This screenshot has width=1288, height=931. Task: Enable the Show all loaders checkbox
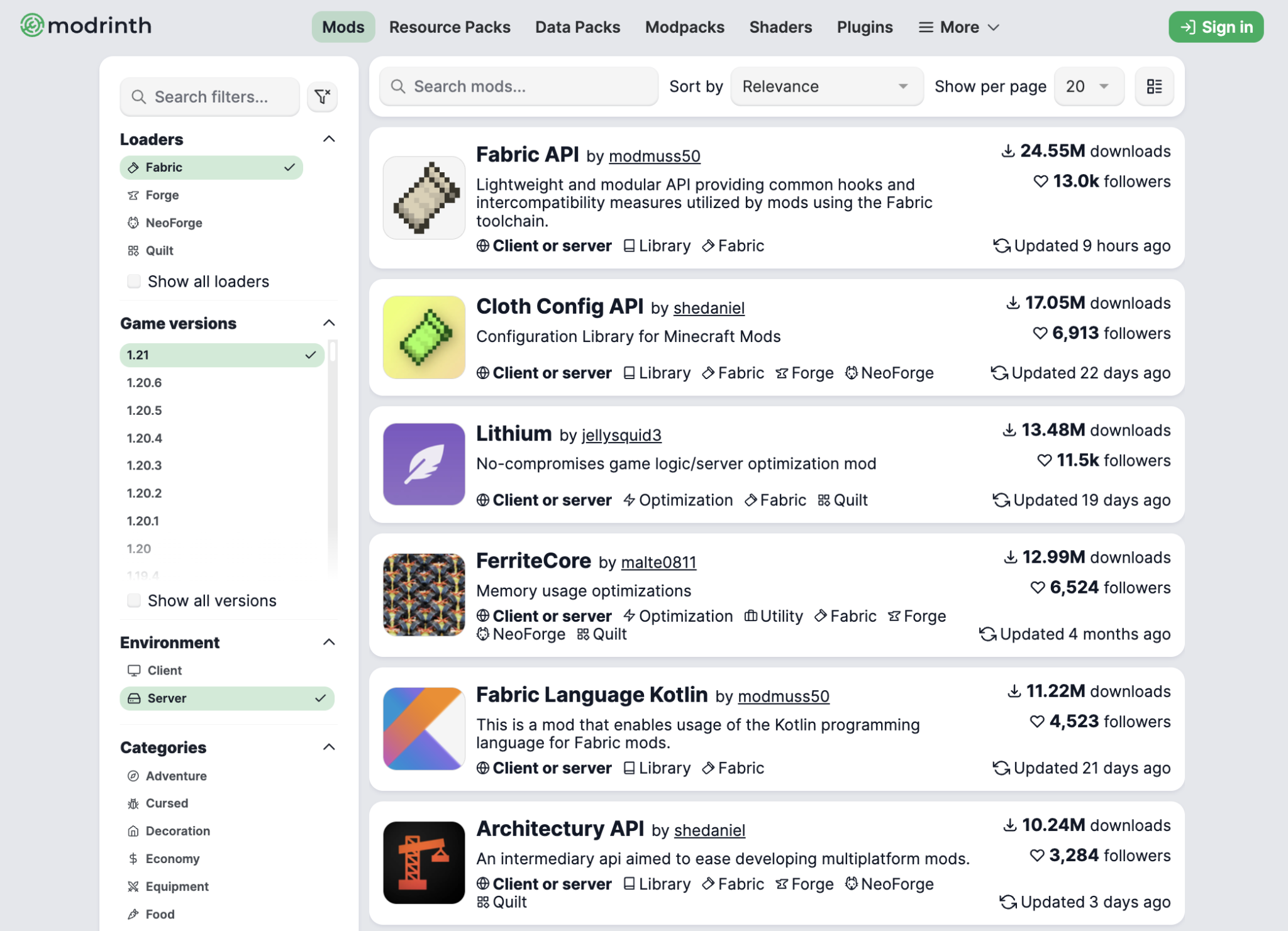click(134, 281)
